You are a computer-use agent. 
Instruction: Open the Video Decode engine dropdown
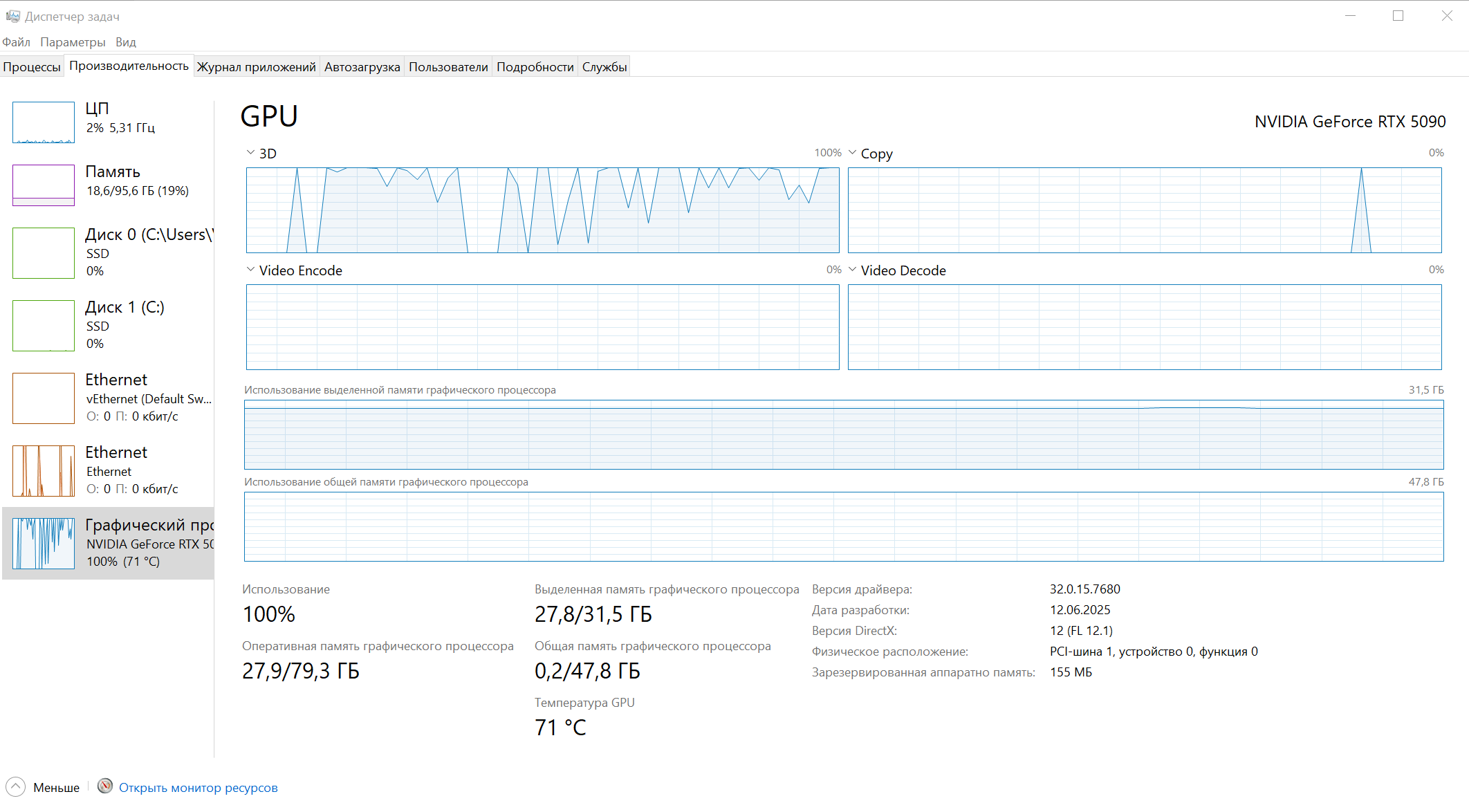click(x=852, y=270)
